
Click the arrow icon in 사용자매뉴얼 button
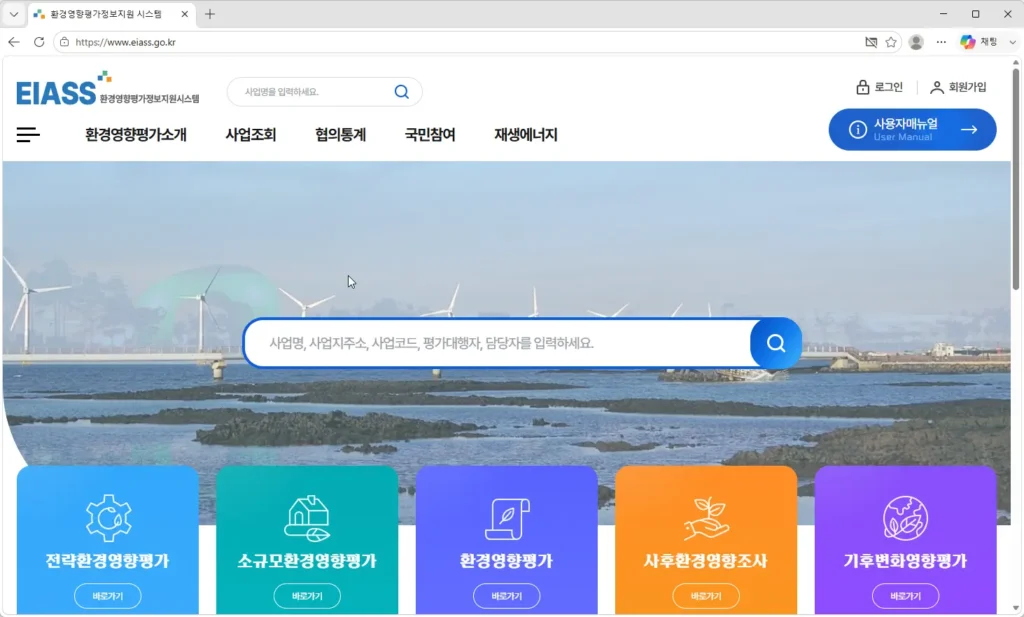click(x=969, y=129)
